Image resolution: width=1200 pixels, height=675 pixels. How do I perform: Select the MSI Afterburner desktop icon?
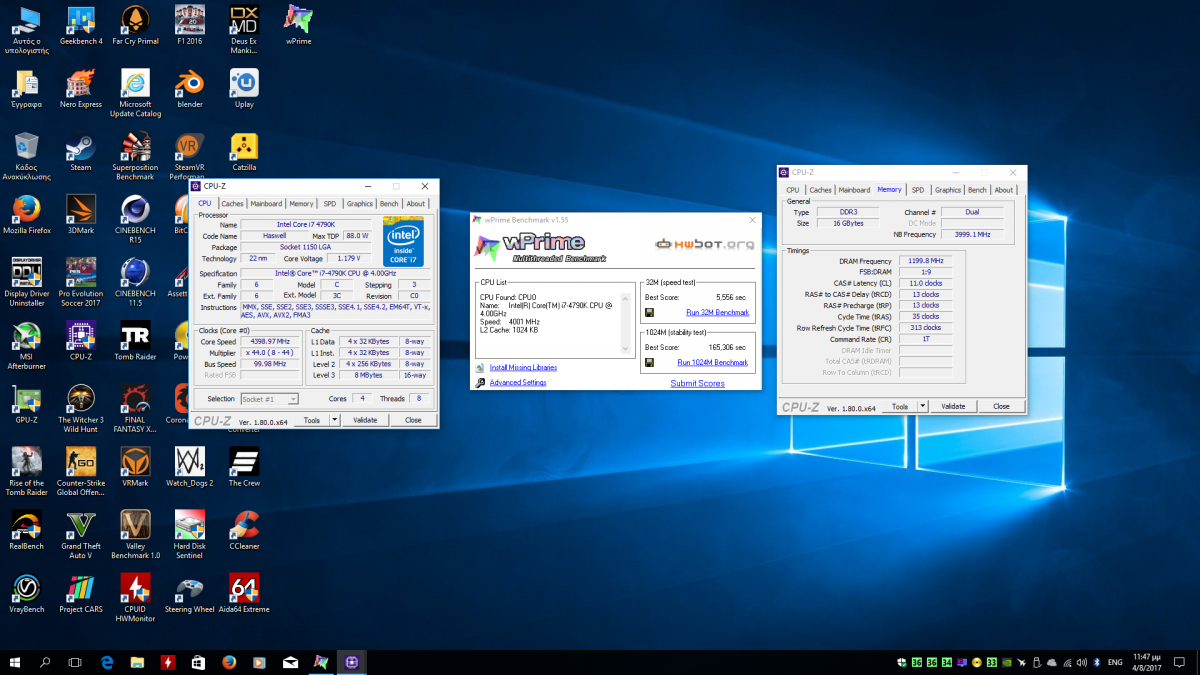click(x=27, y=345)
